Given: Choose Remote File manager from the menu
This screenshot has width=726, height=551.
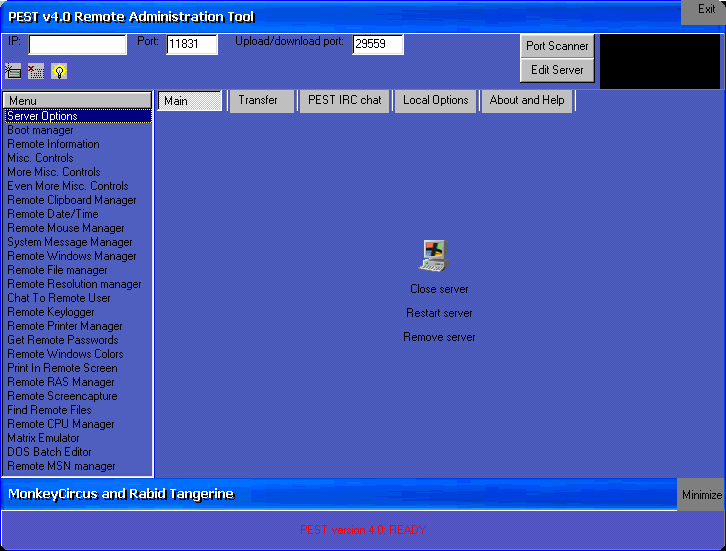Looking at the screenshot, I should pos(57,270).
